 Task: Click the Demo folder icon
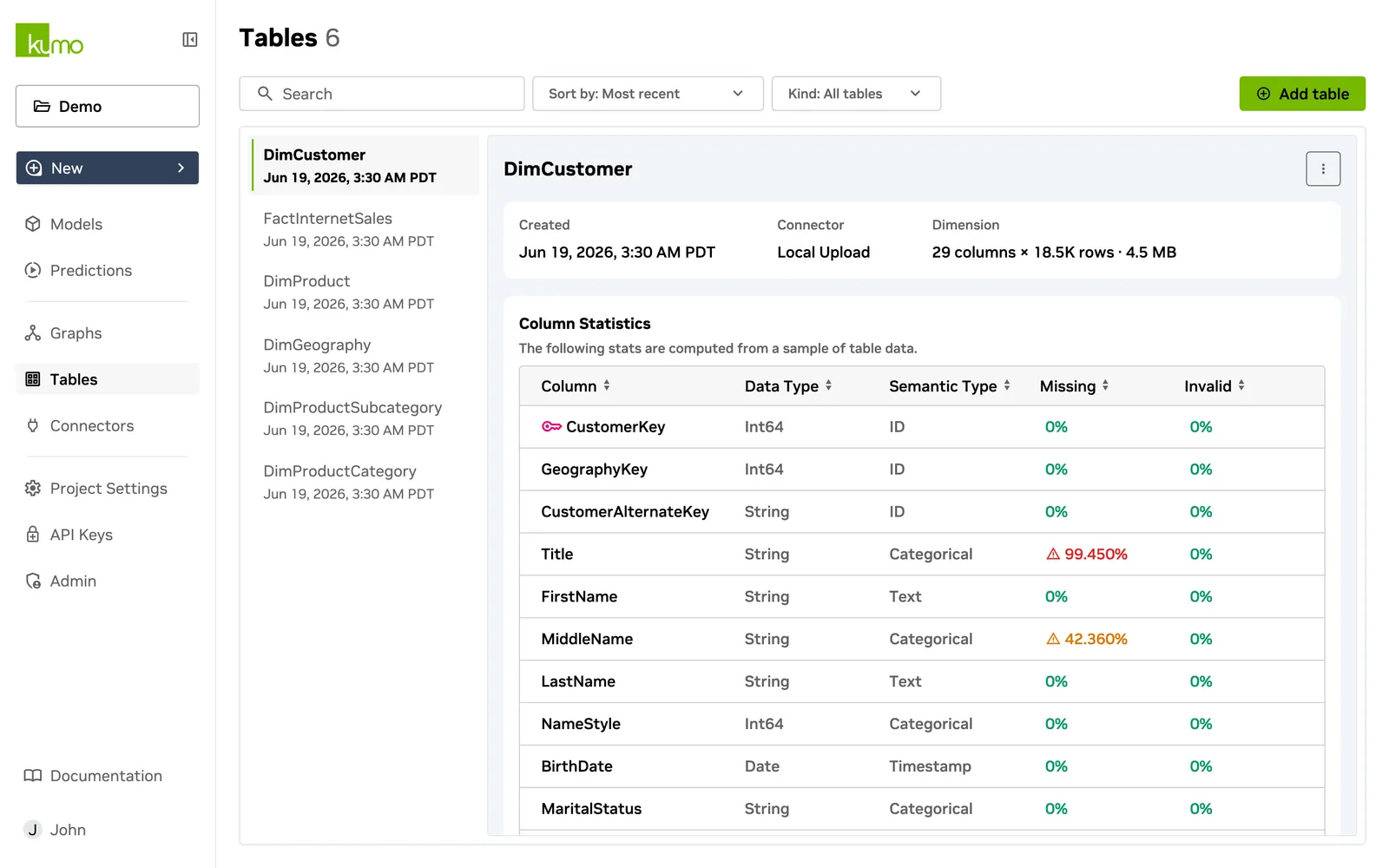click(42, 106)
